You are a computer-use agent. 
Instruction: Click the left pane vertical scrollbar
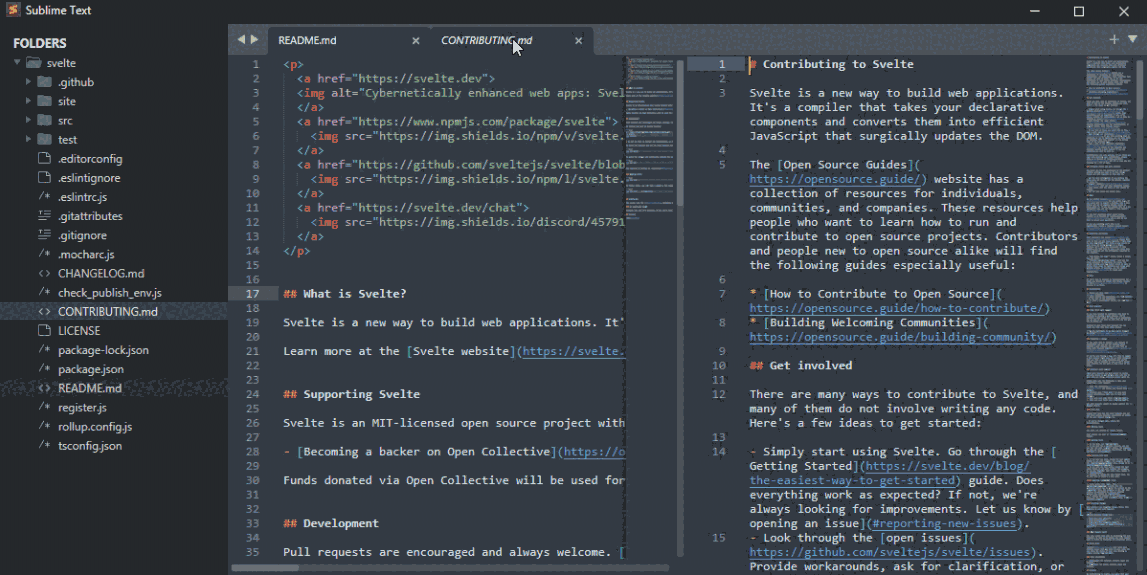click(x=680, y=134)
